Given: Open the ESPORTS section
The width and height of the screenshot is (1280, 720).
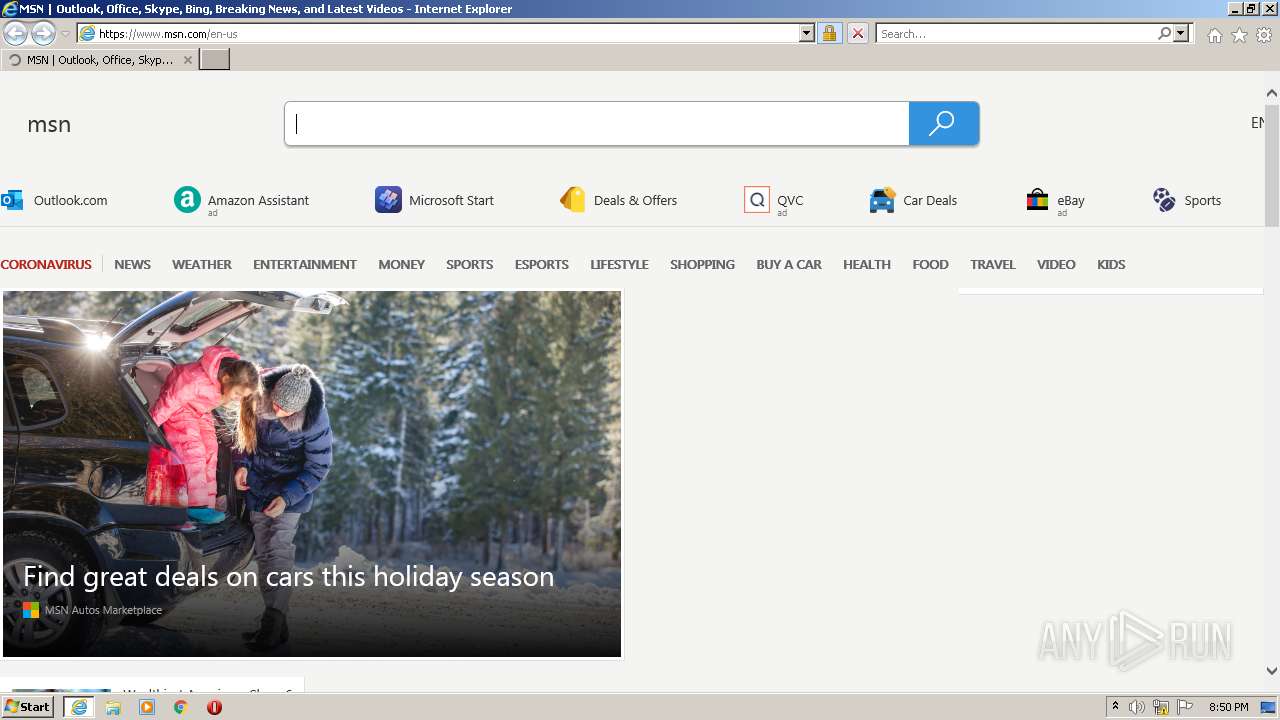Looking at the screenshot, I should tap(541, 264).
